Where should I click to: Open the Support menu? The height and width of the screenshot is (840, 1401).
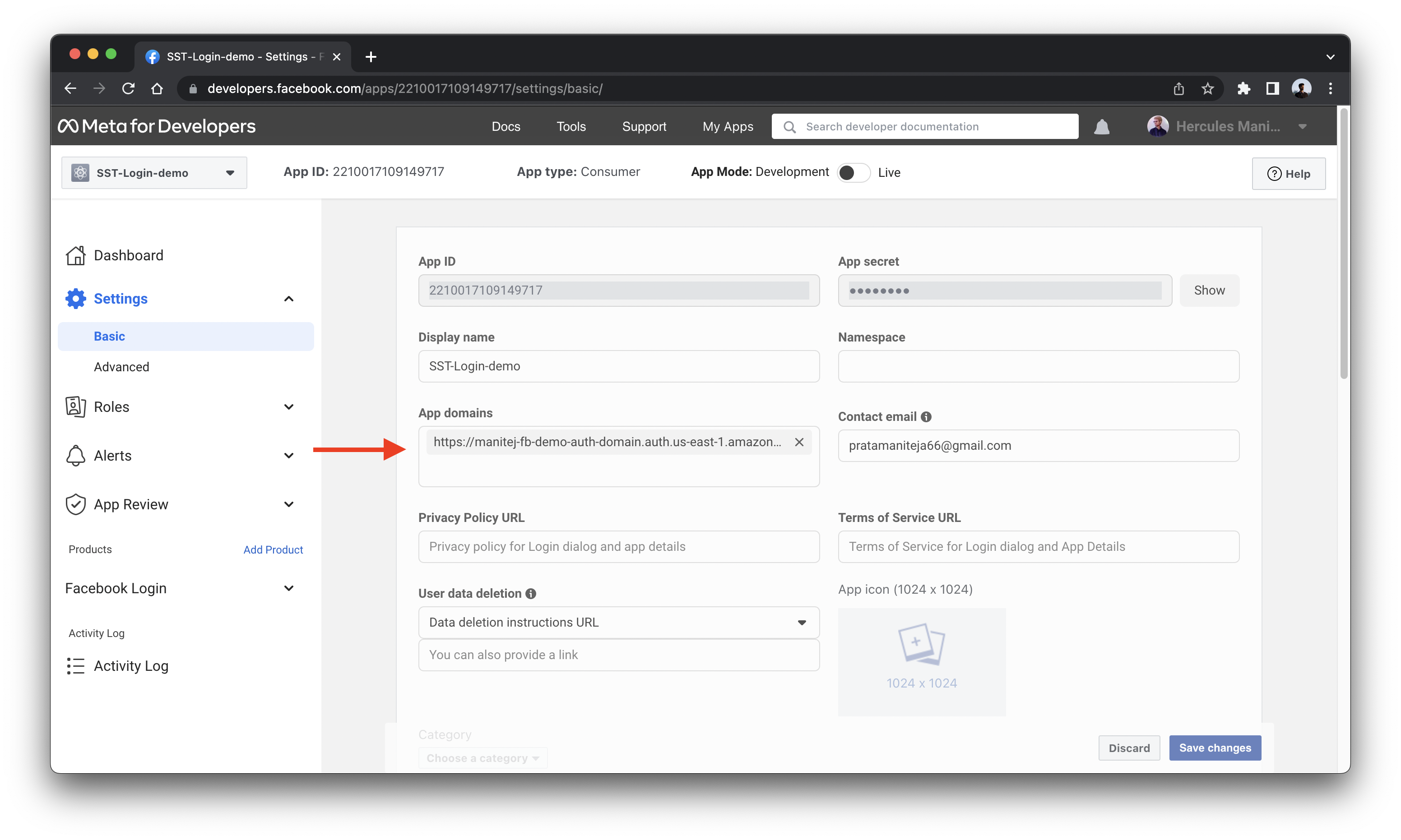pos(644,126)
